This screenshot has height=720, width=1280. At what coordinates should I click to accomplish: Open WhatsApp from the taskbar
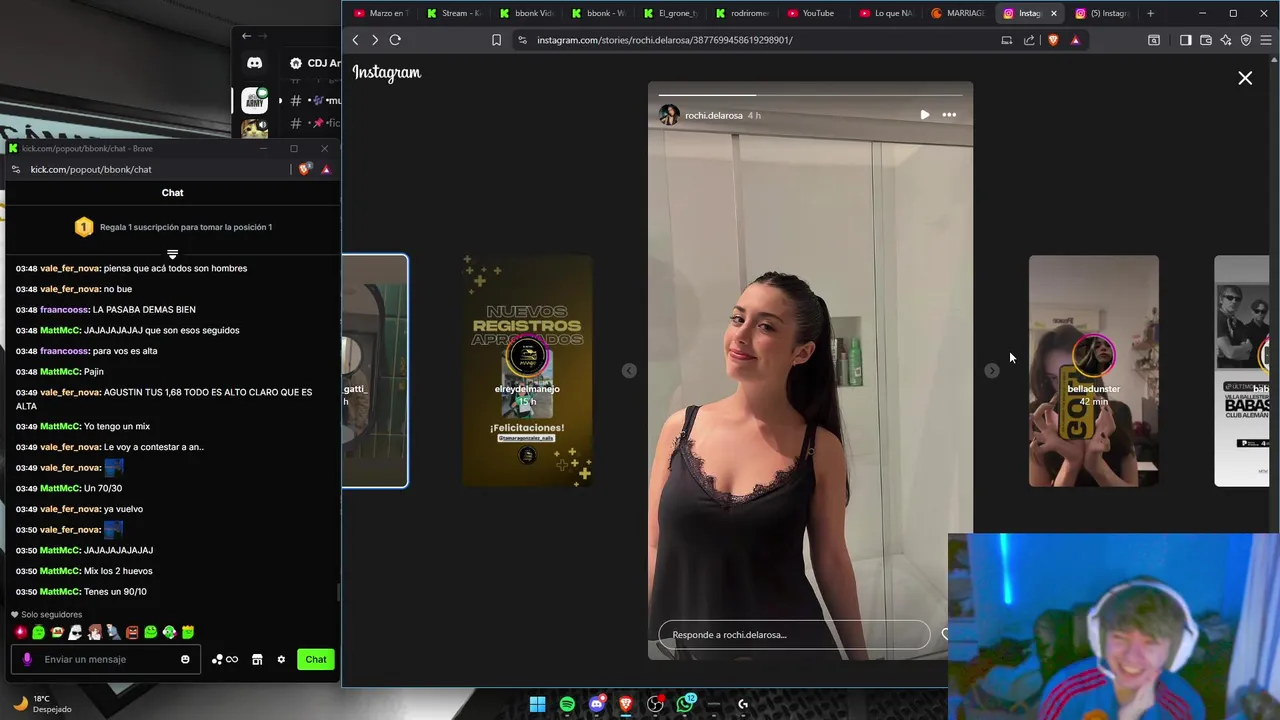pyautogui.click(x=685, y=705)
